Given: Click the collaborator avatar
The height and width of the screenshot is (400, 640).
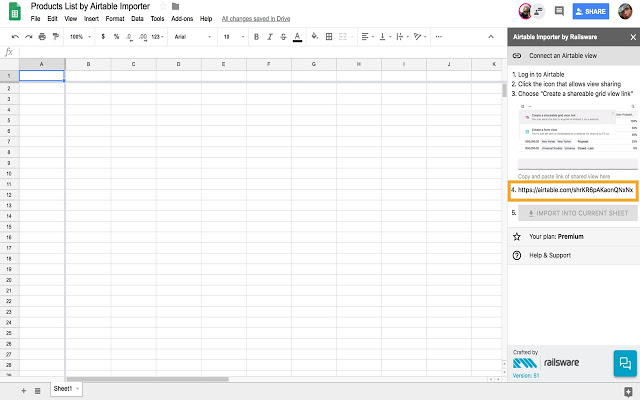Looking at the screenshot, I should 525,11.
